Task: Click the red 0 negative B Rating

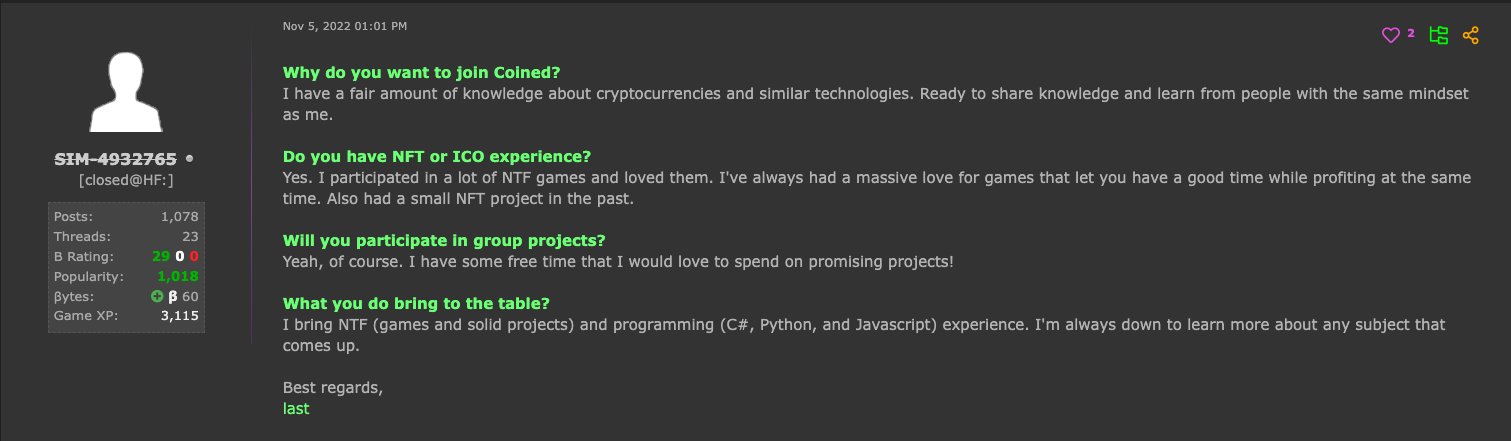Action: (194, 256)
